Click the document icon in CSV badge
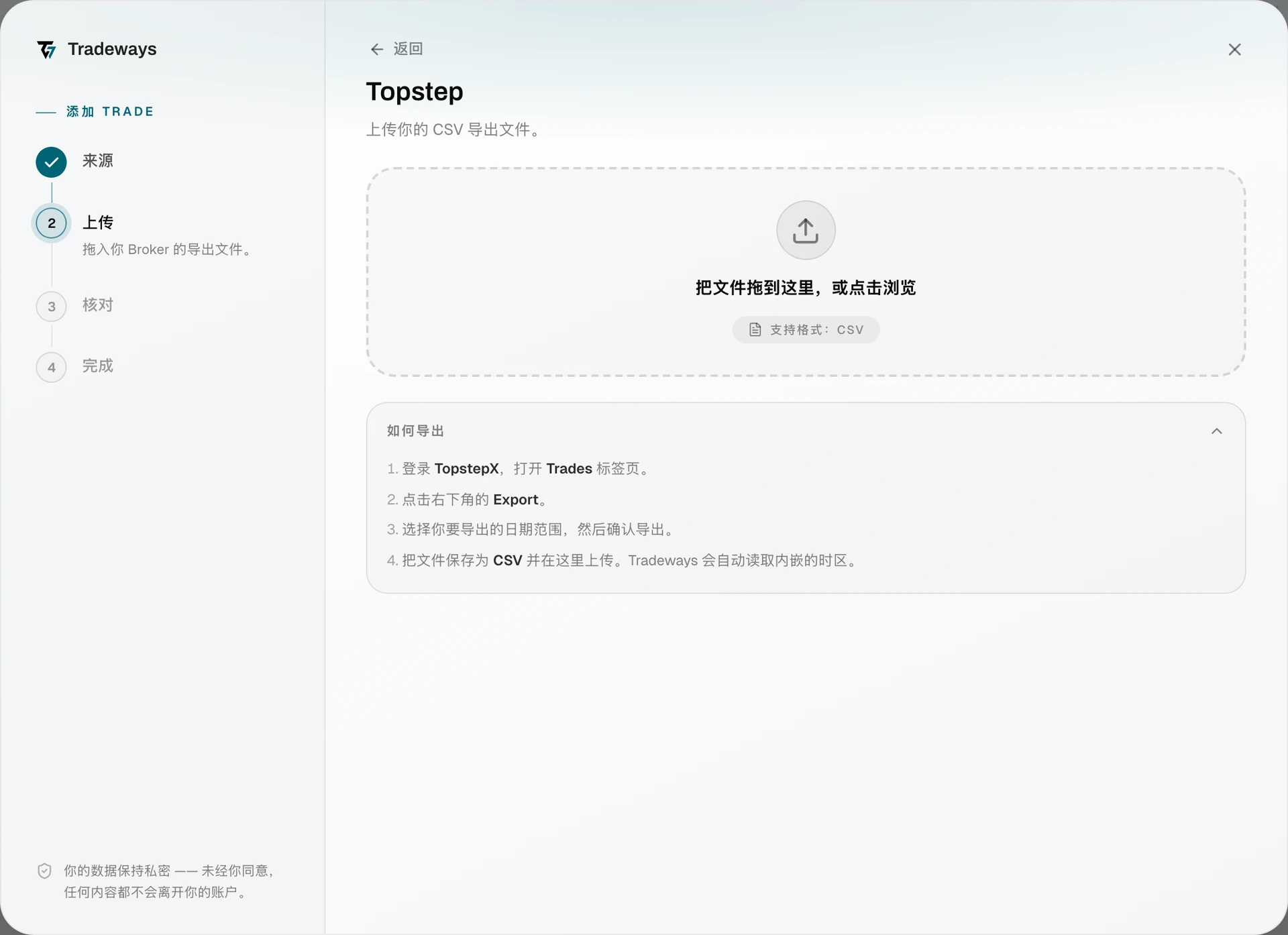 (x=755, y=329)
